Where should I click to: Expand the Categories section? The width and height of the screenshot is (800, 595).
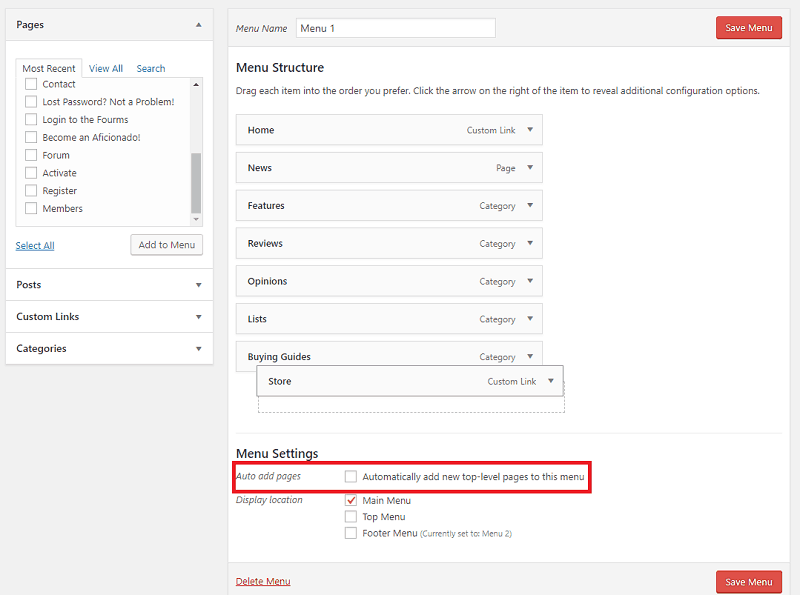pyautogui.click(x=198, y=349)
